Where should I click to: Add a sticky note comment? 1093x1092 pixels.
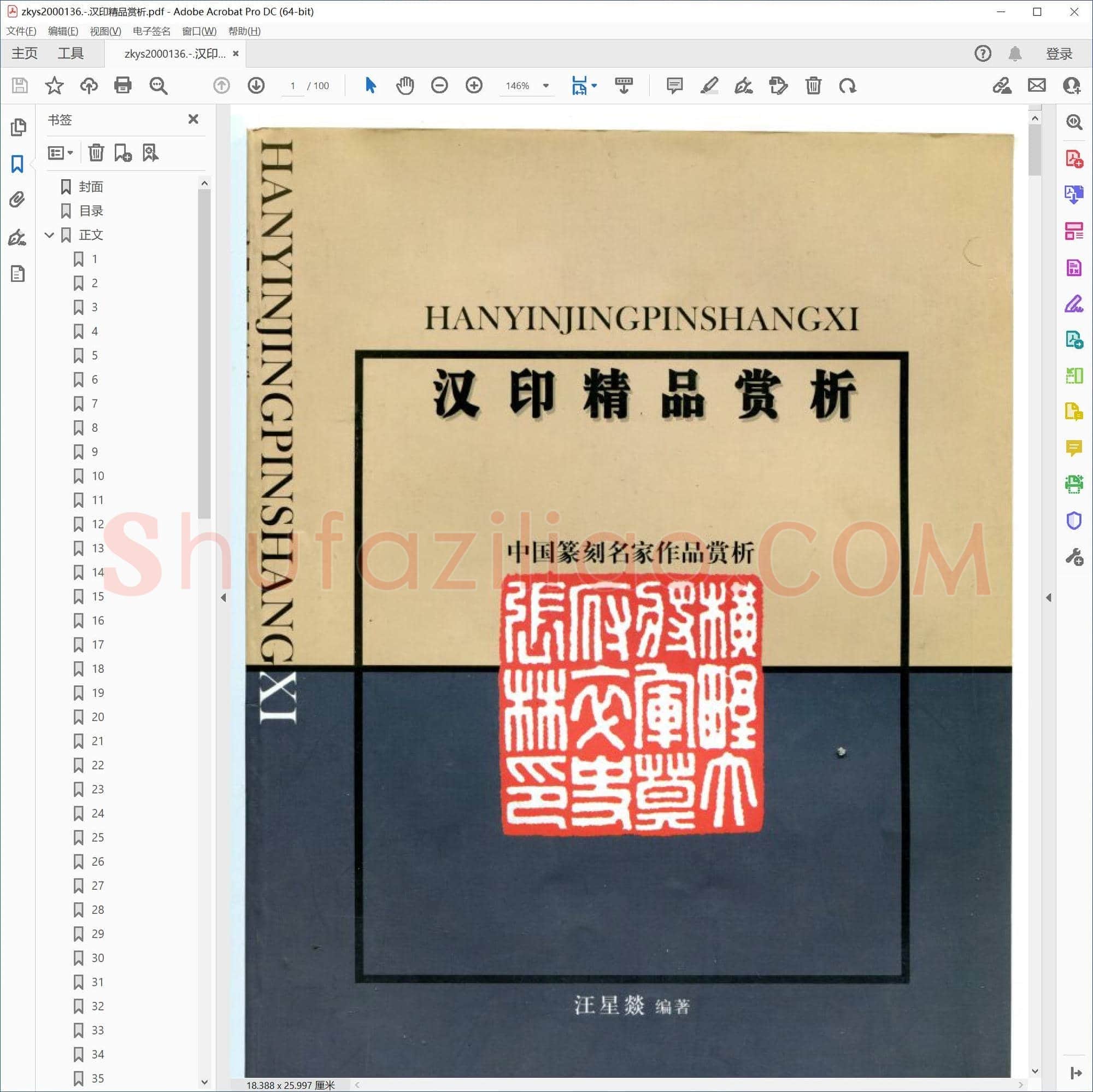click(674, 85)
